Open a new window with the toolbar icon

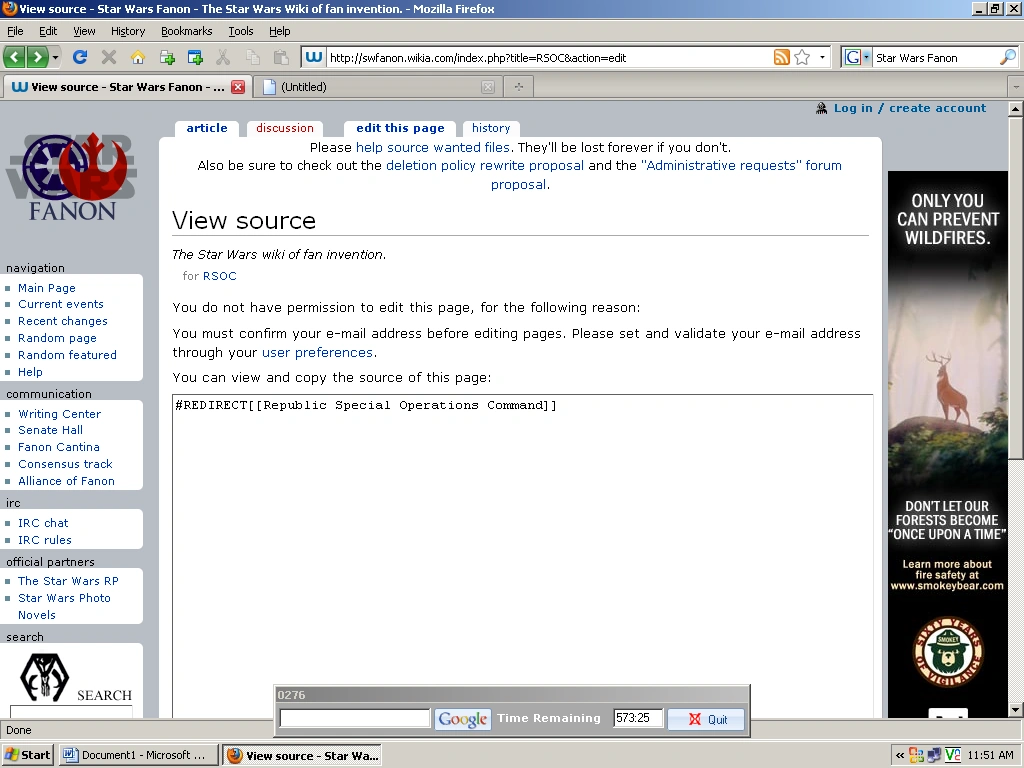195,57
